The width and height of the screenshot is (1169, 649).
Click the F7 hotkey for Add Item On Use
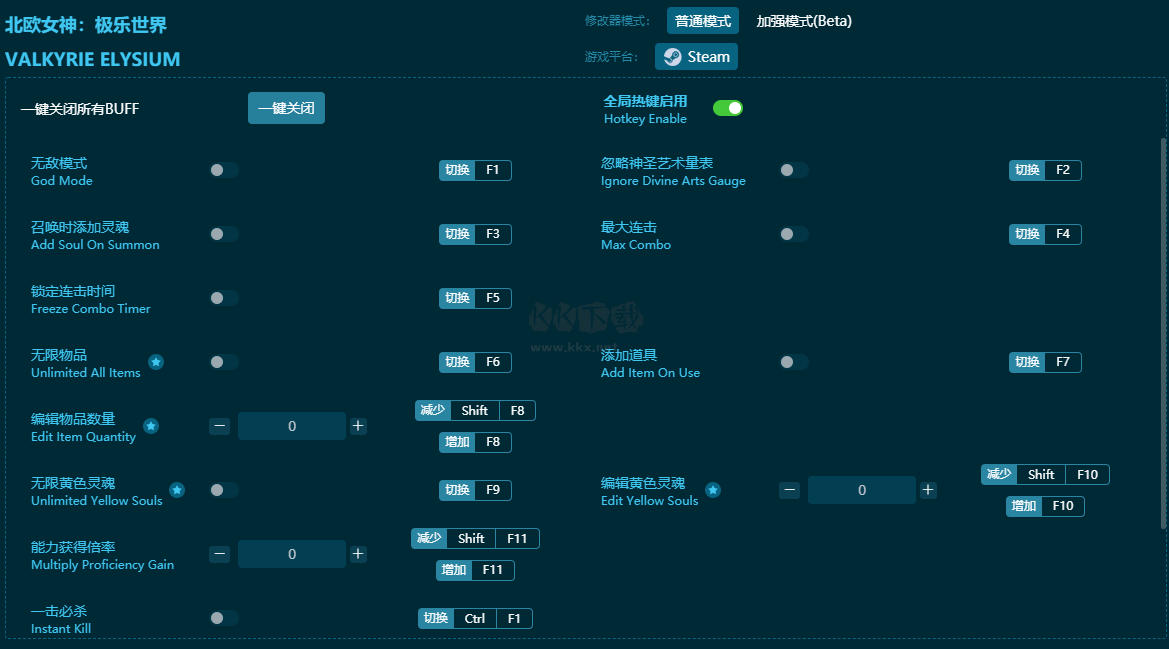1045,362
